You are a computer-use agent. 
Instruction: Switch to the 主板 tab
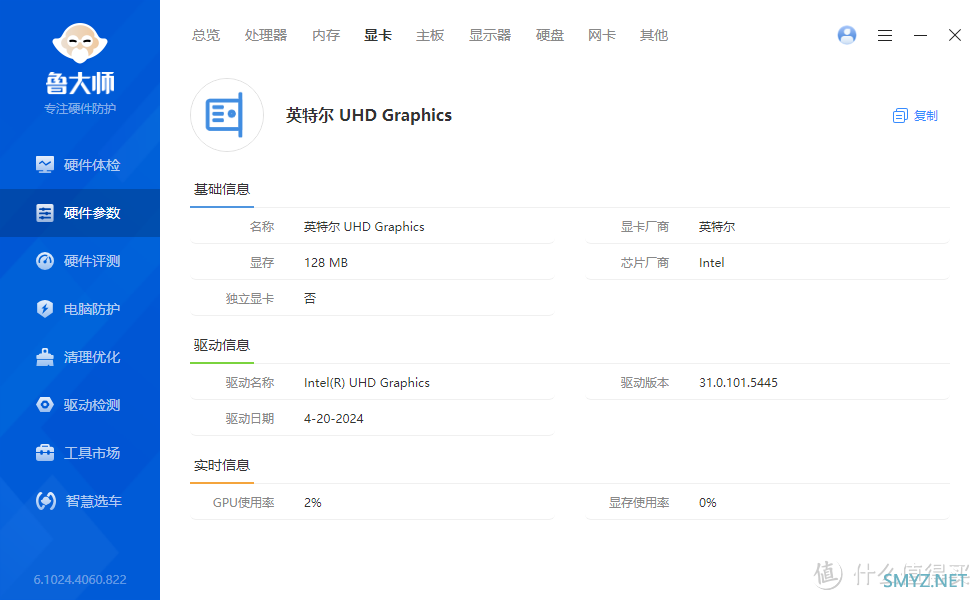point(430,36)
